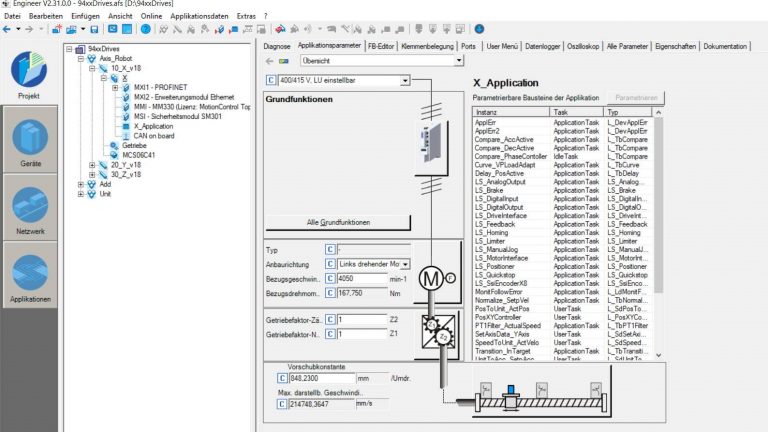The width and height of the screenshot is (768, 432).
Task: Switch to the Dokumentation tab
Action: click(725, 47)
